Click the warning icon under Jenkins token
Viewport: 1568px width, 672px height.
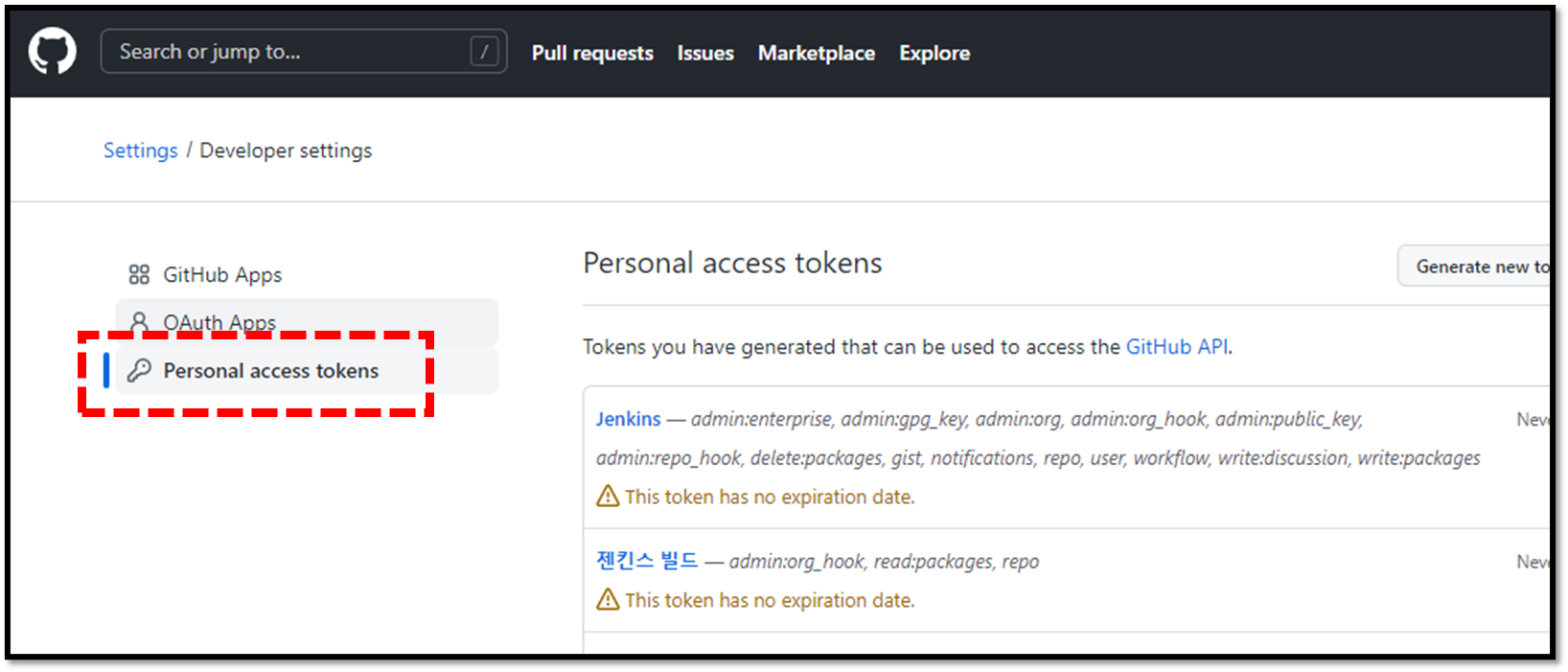[608, 496]
